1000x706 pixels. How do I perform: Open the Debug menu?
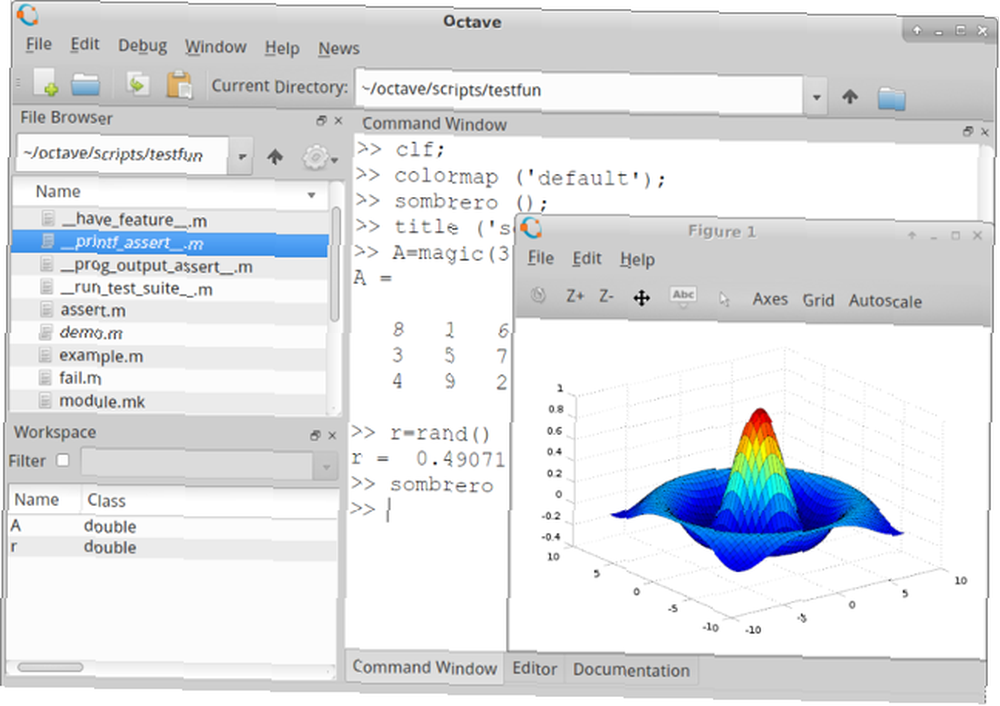click(x=143, y=46)
